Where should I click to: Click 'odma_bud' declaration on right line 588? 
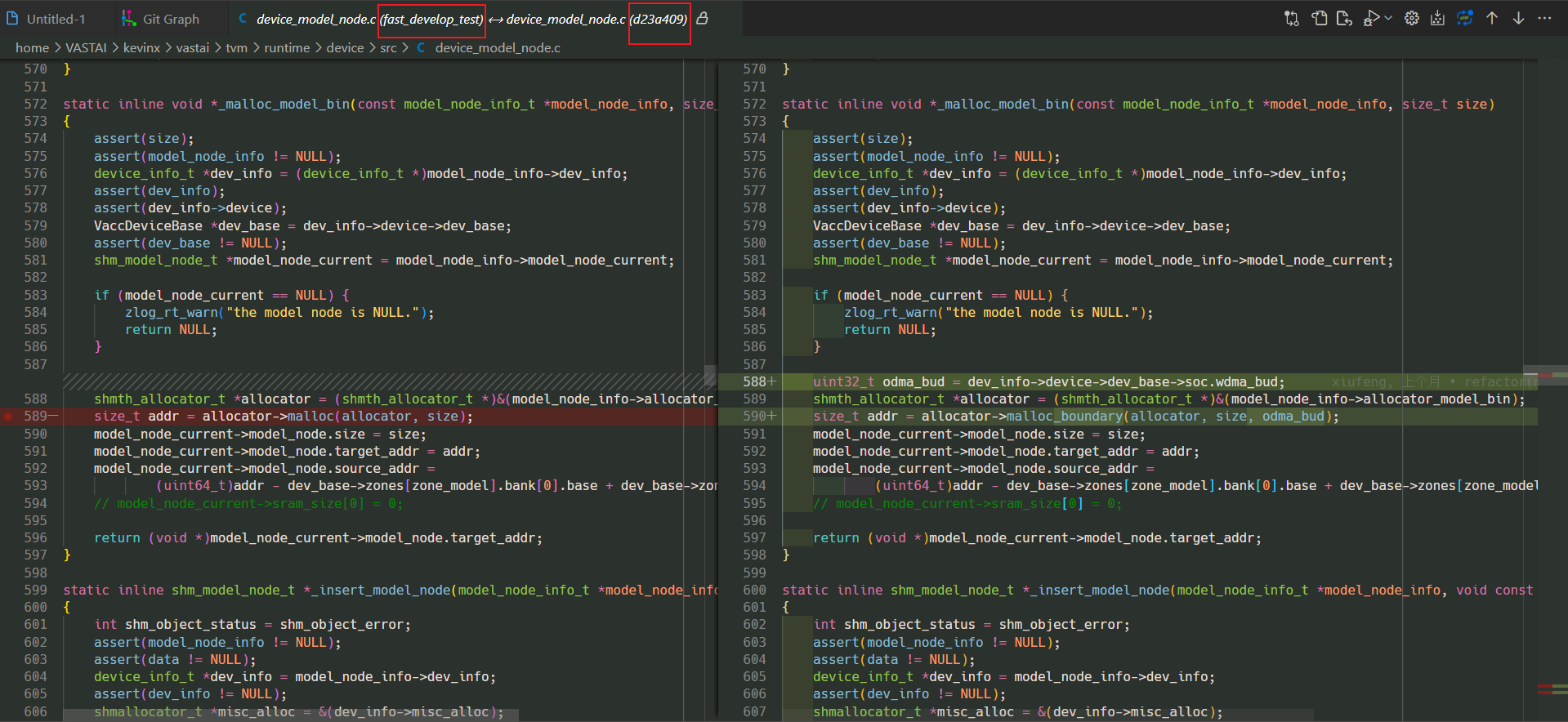click(914, 382)
